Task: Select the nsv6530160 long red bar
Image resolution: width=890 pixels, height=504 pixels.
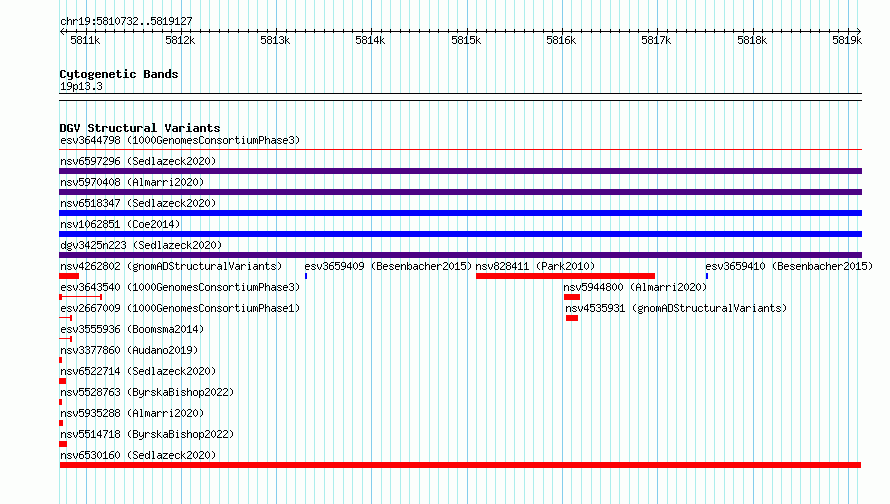Action: point(460,465)
